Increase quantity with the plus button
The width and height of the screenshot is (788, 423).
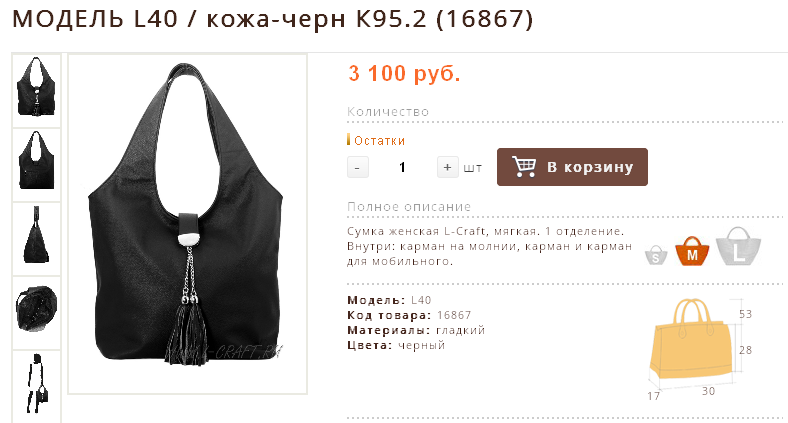coord(447,167)
